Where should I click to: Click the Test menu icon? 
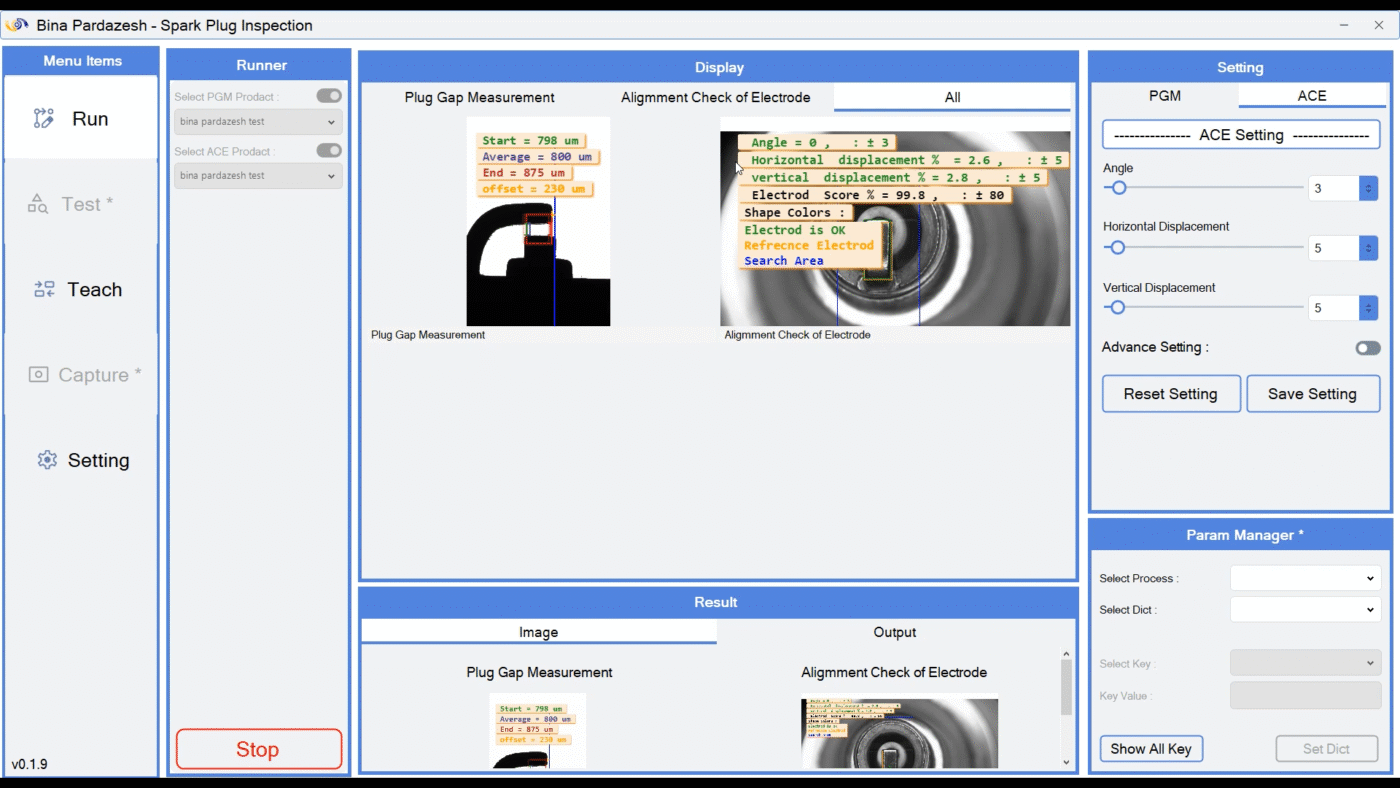click(x=38, y=204)
